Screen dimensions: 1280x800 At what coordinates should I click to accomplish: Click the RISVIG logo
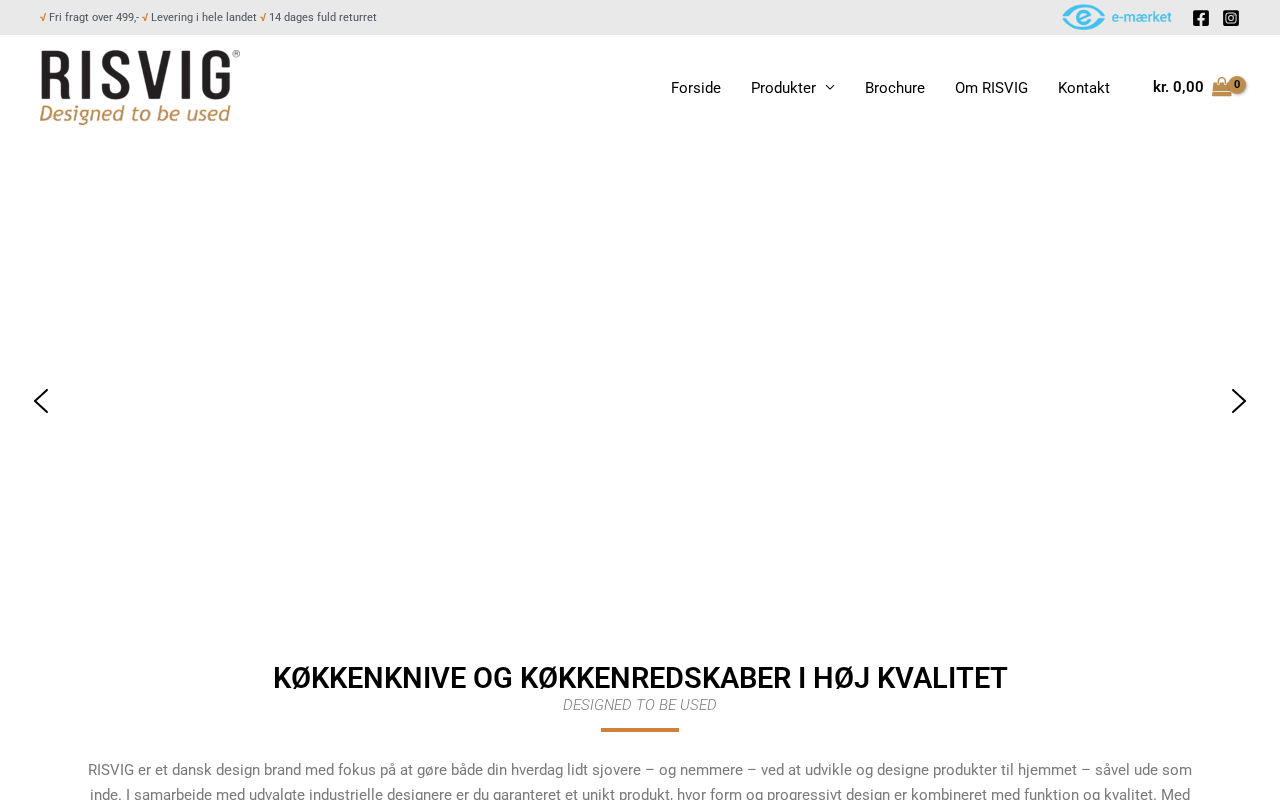coord(140,87)
